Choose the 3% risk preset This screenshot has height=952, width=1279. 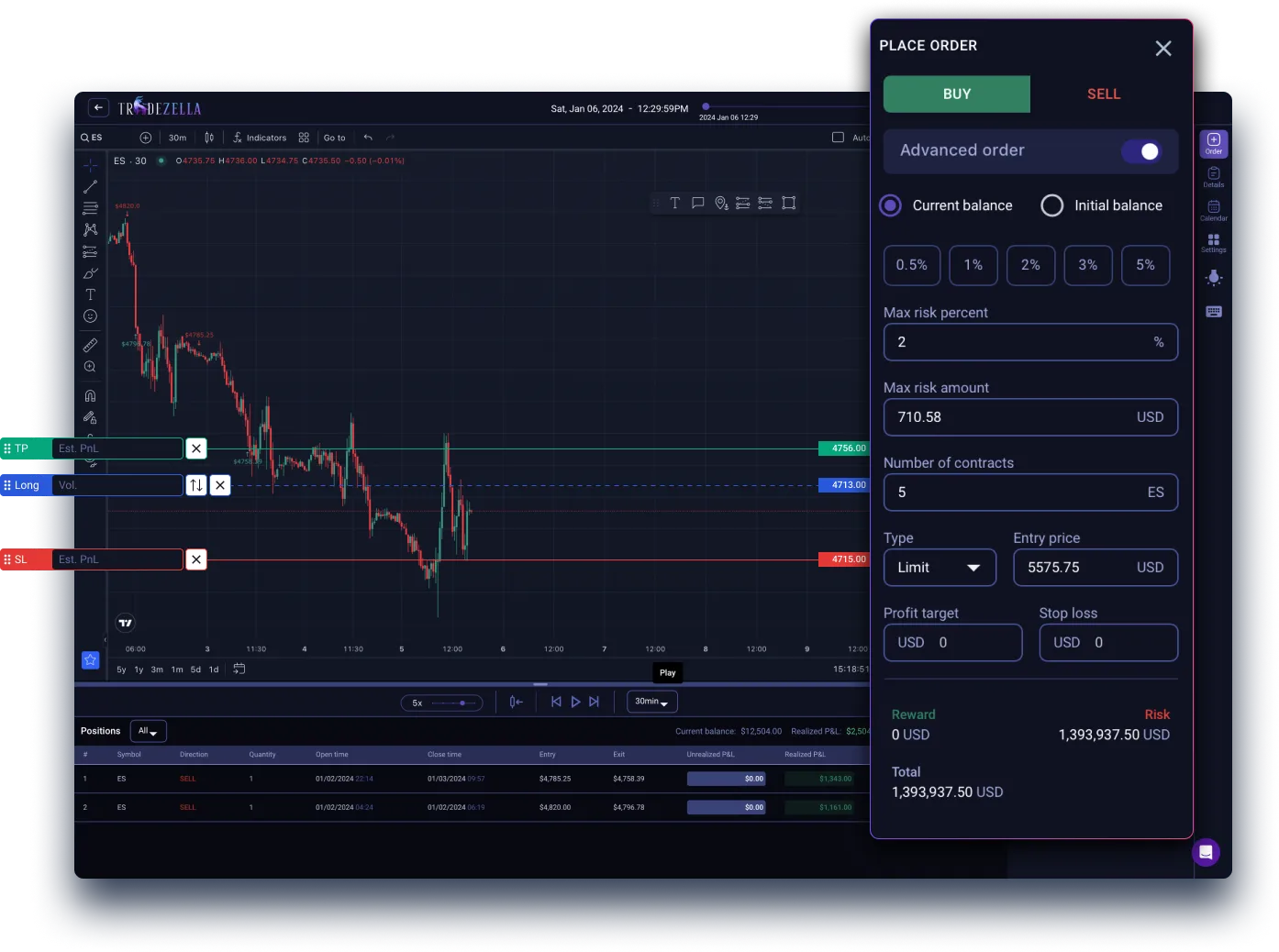[x=1088, y=265]
